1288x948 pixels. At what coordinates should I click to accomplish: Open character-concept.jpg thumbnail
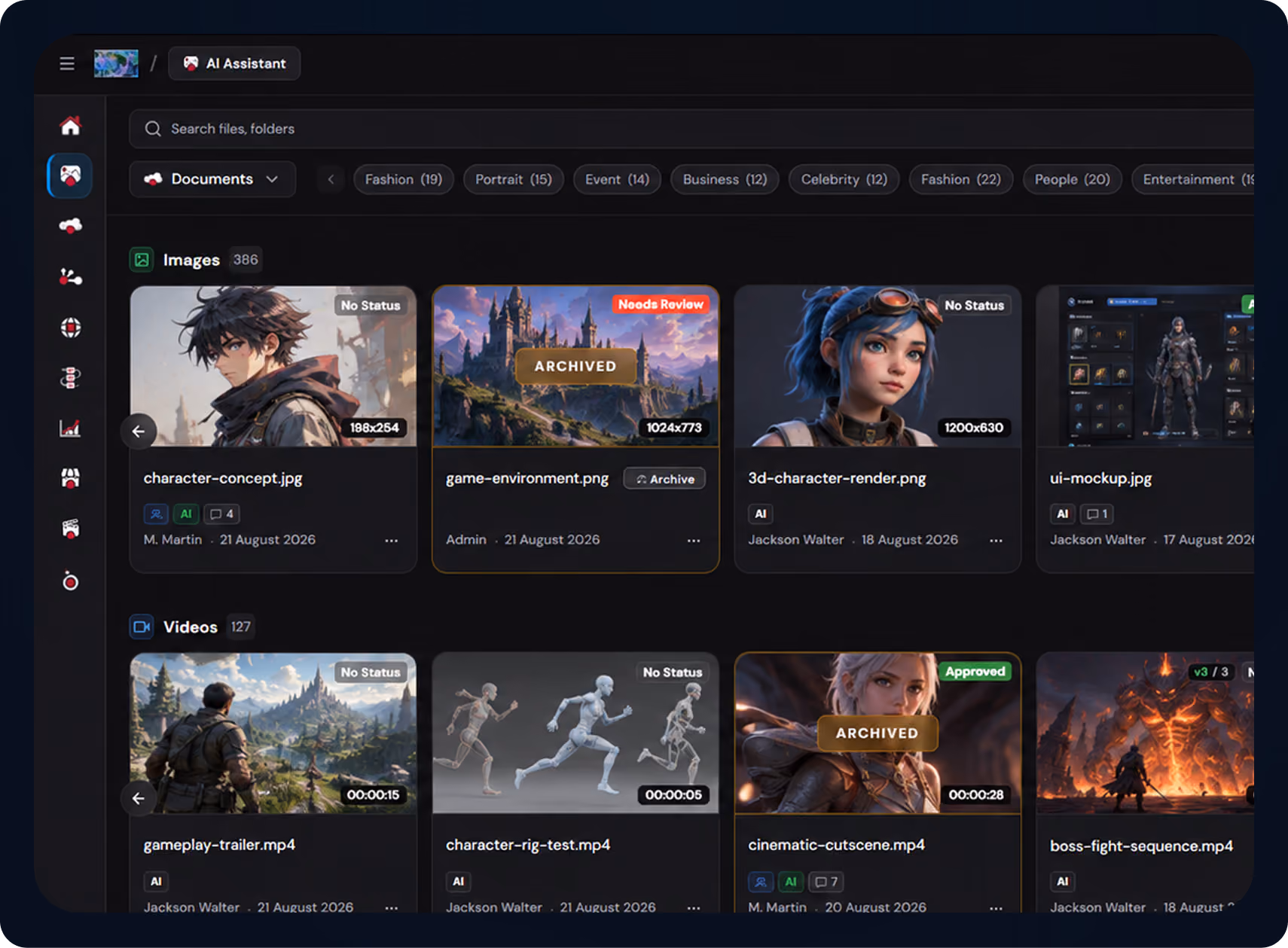coord(273,366)
